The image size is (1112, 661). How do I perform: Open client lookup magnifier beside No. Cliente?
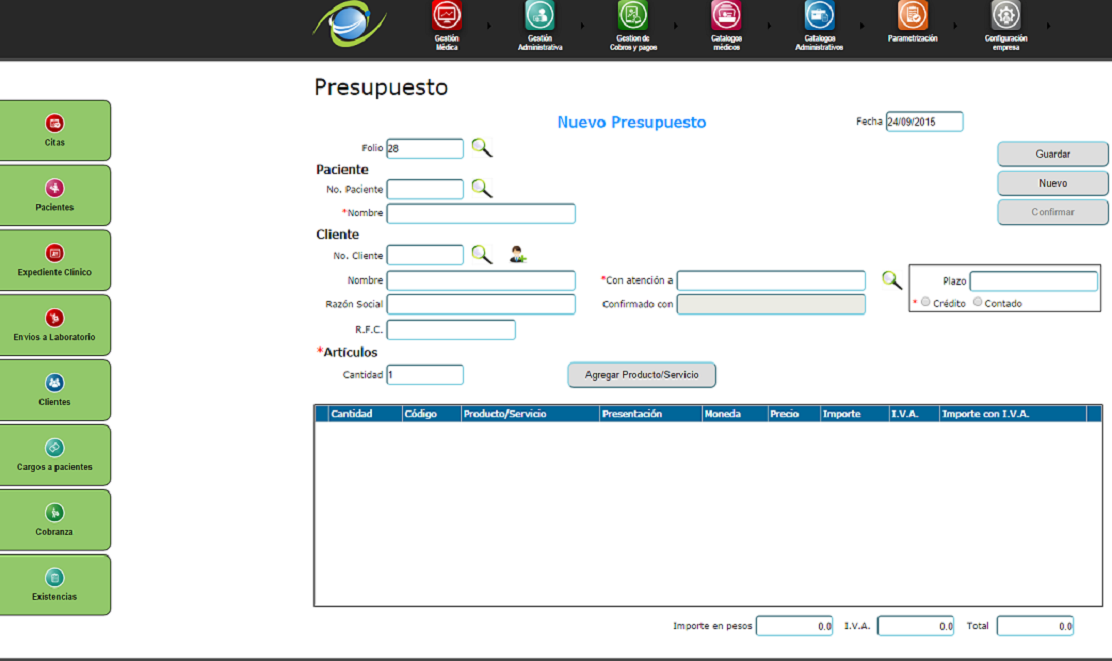[x=482, y=255]
